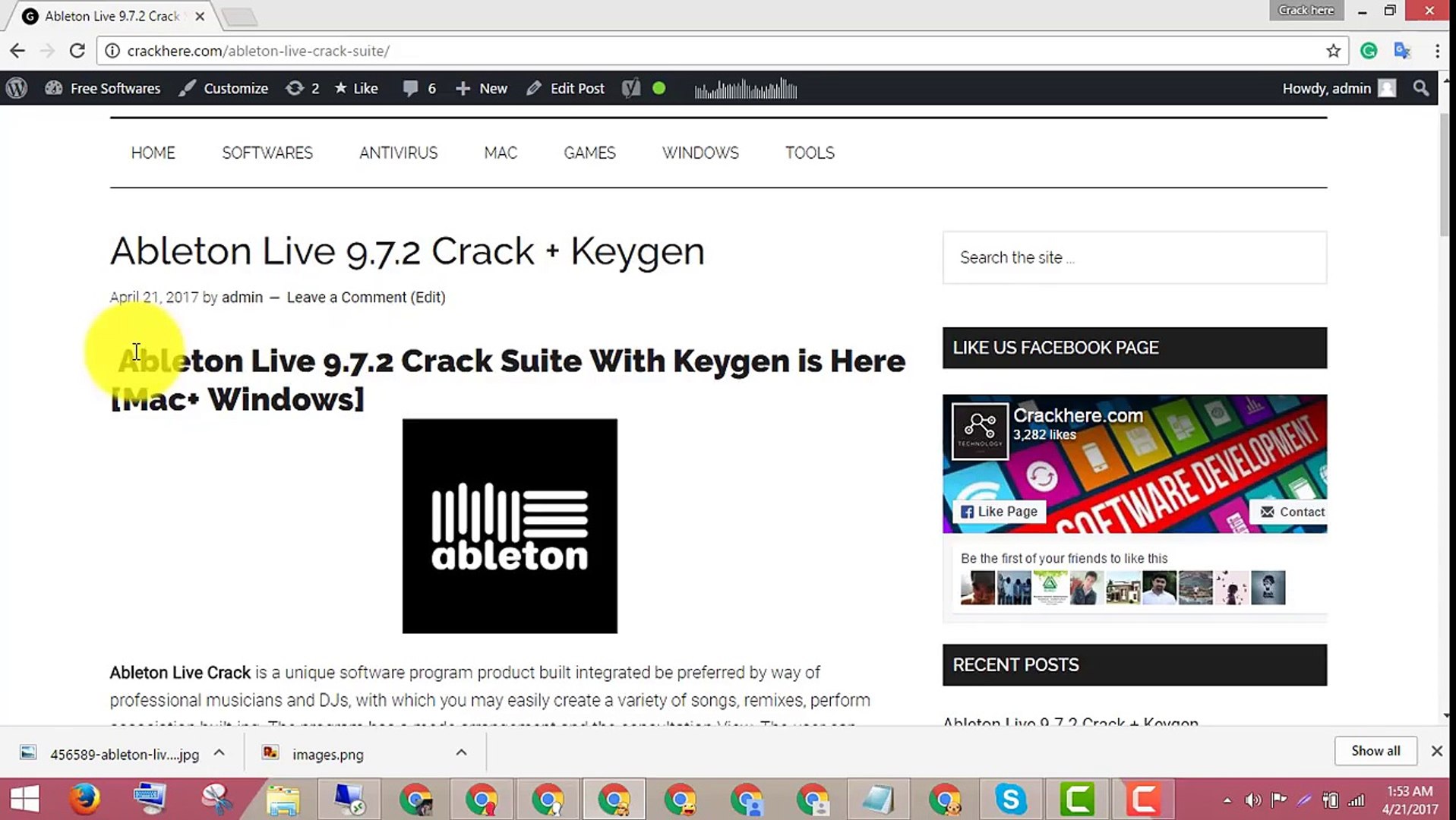Open the Google Translate extension icon
1456x820 pixels.
pyautogui.click(x=1402, y=51)
